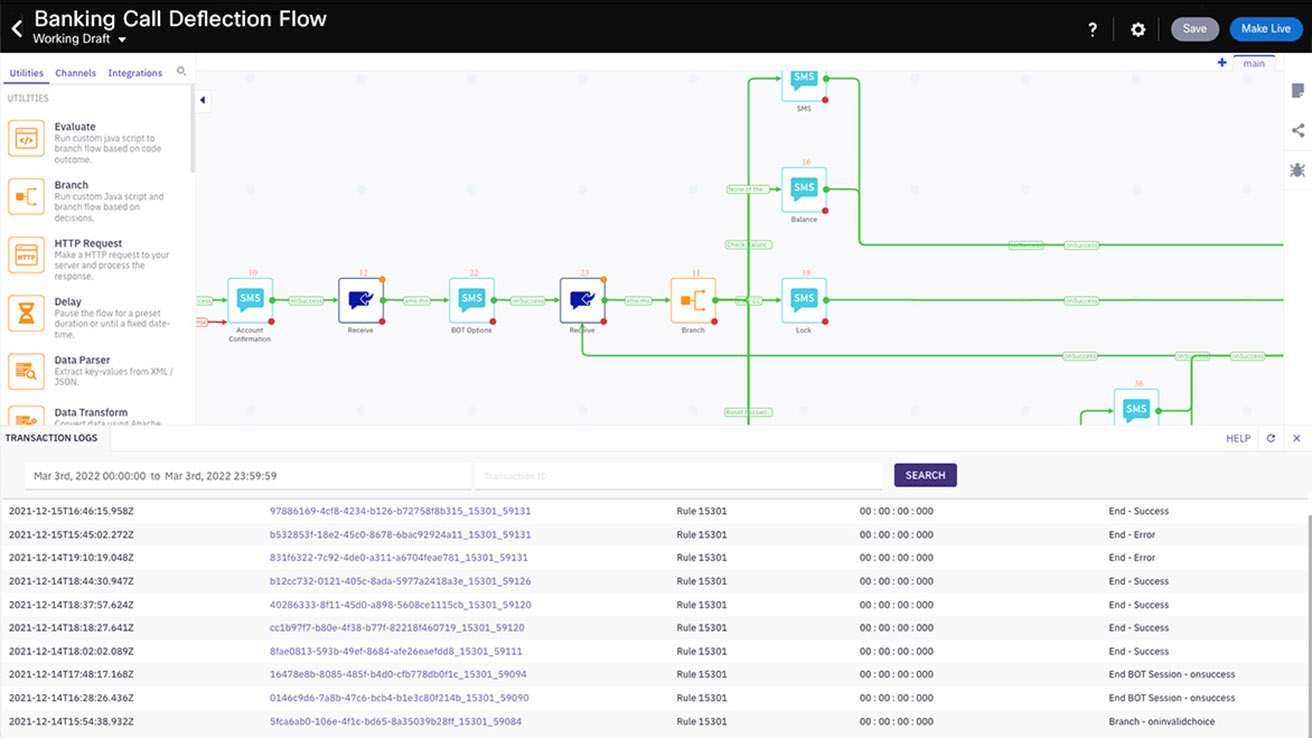Open transaction 831f6322-7c92-4de0 link
1312x738 pixels.
399,558
